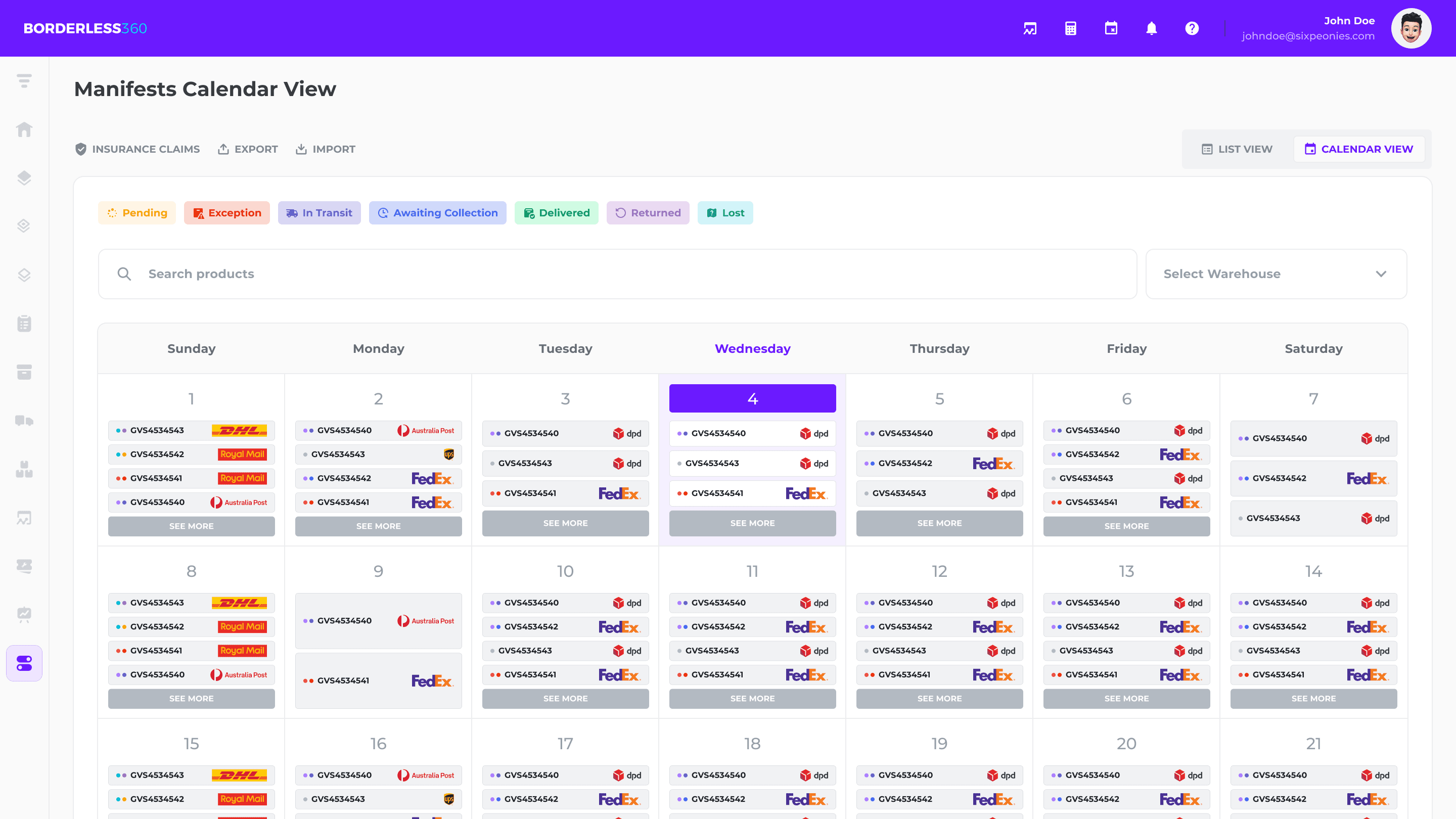Open the presentation easel icon in sidebar
The width and height of the screenshot is (1456, 819).
pyautogui.click(x=24, y=614)
